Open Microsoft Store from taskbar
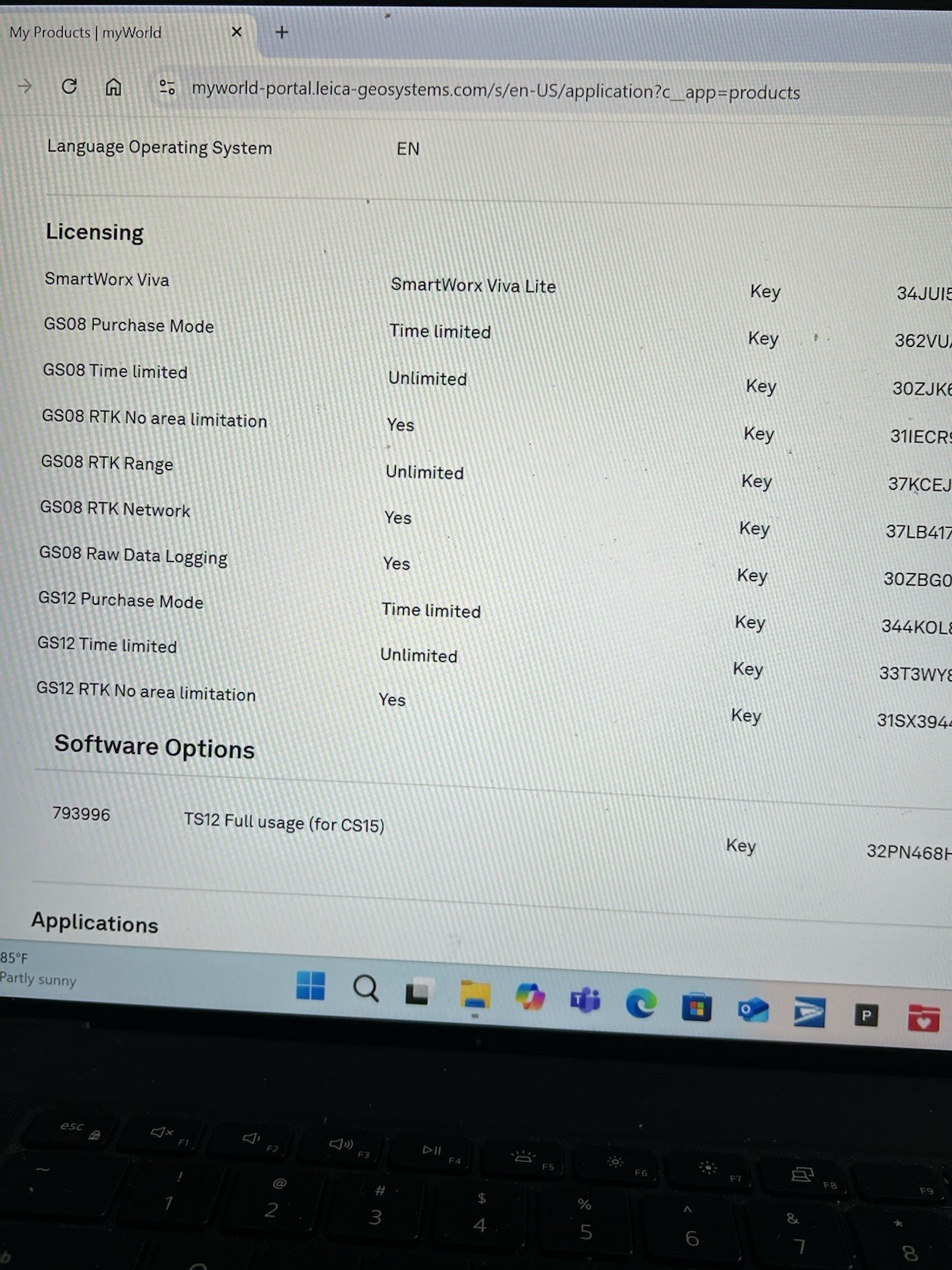The height and width of the screenshot is (1270, 952). click(x=697, y=1006)
